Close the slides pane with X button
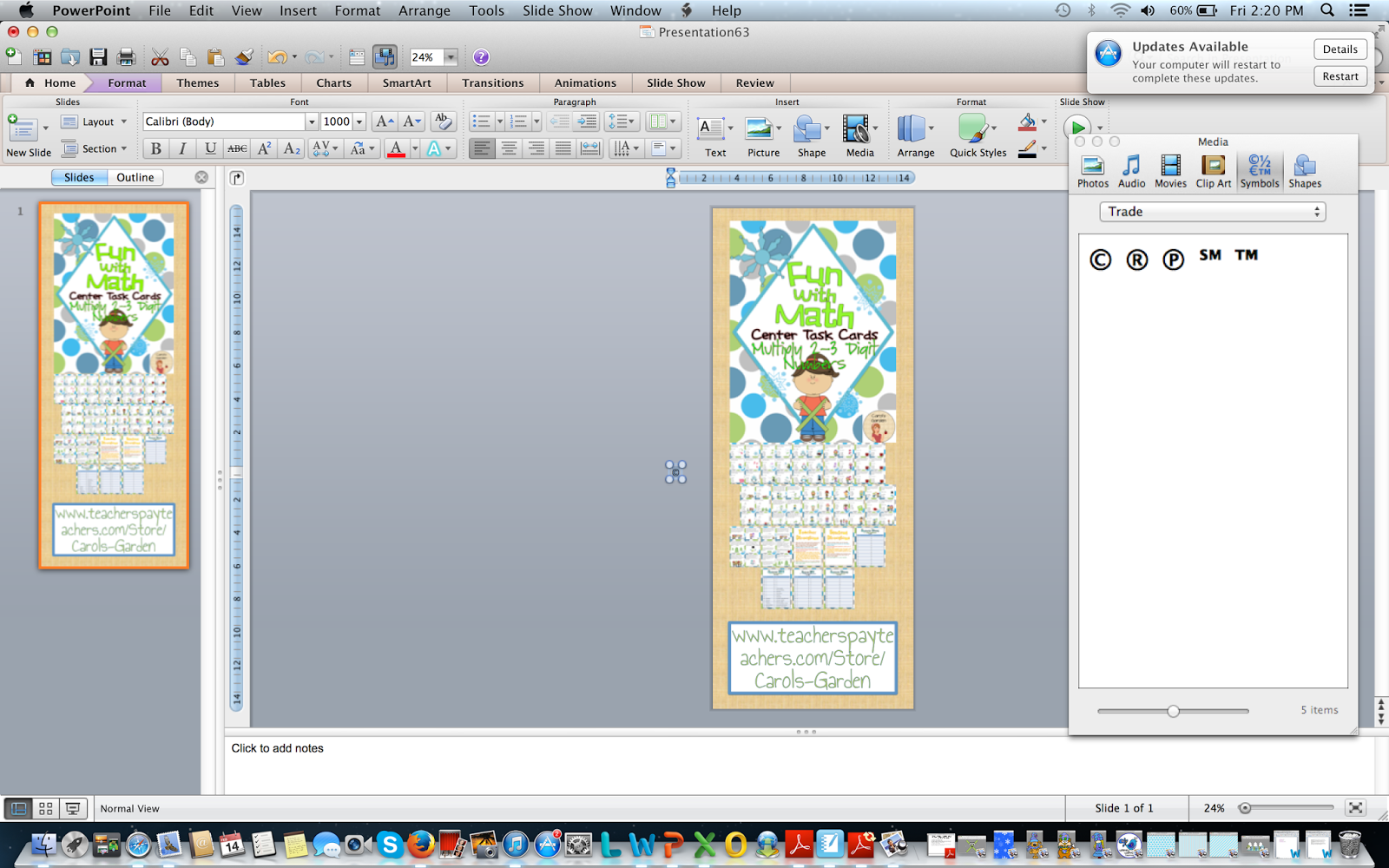Image resolution: width=1389 pixels, height=868 pixels. click(x=201, y=177)
